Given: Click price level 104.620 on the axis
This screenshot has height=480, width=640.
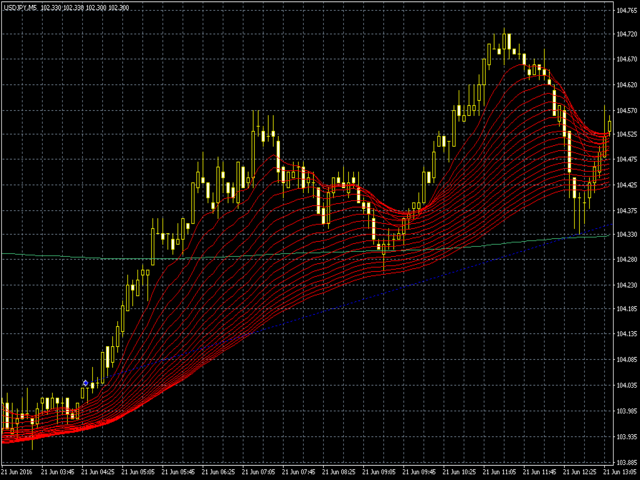Looking at the screenshot, I should pyautogui.click(x=627, y=85).
